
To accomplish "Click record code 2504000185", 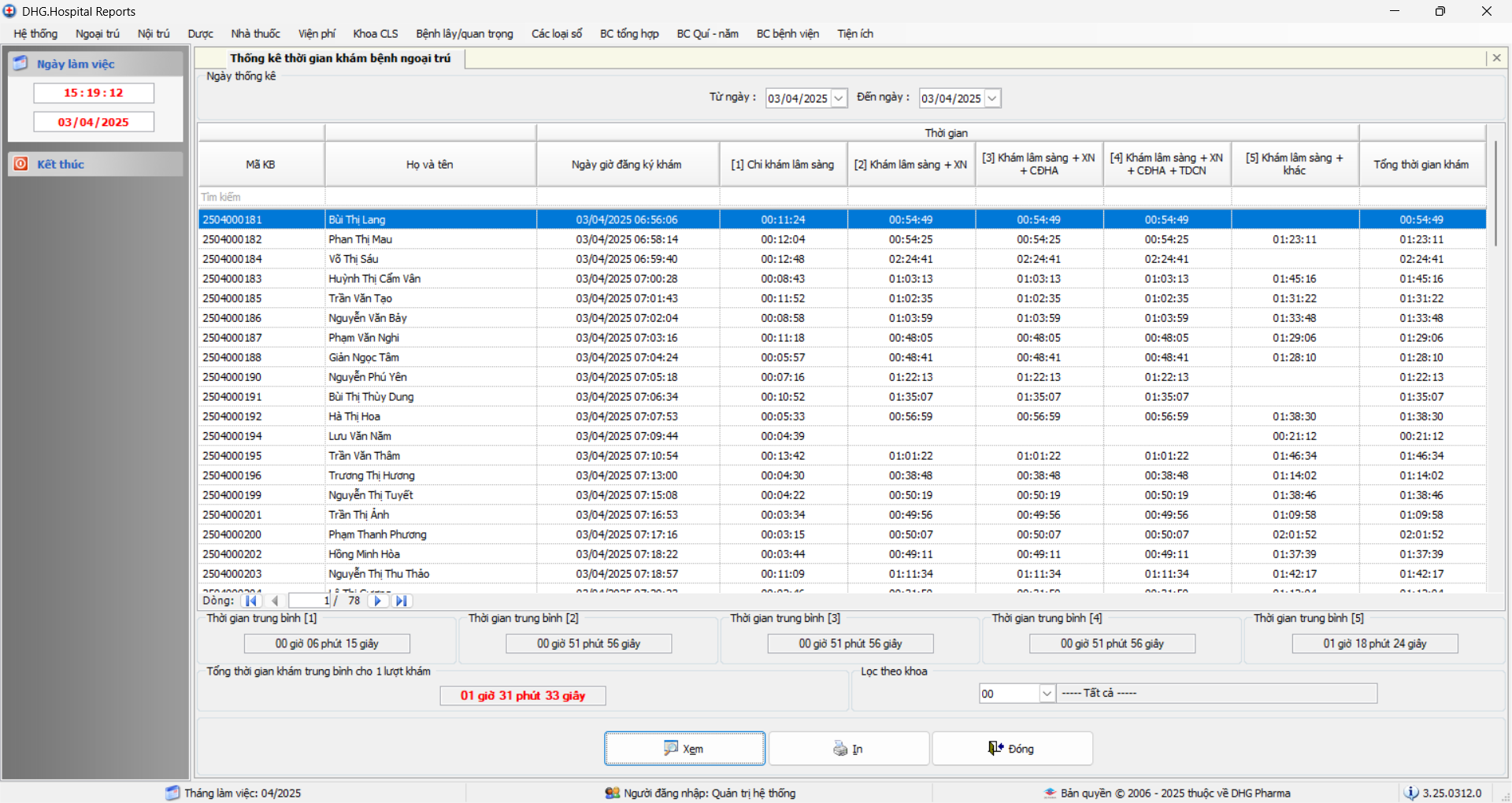I will 232,298.
